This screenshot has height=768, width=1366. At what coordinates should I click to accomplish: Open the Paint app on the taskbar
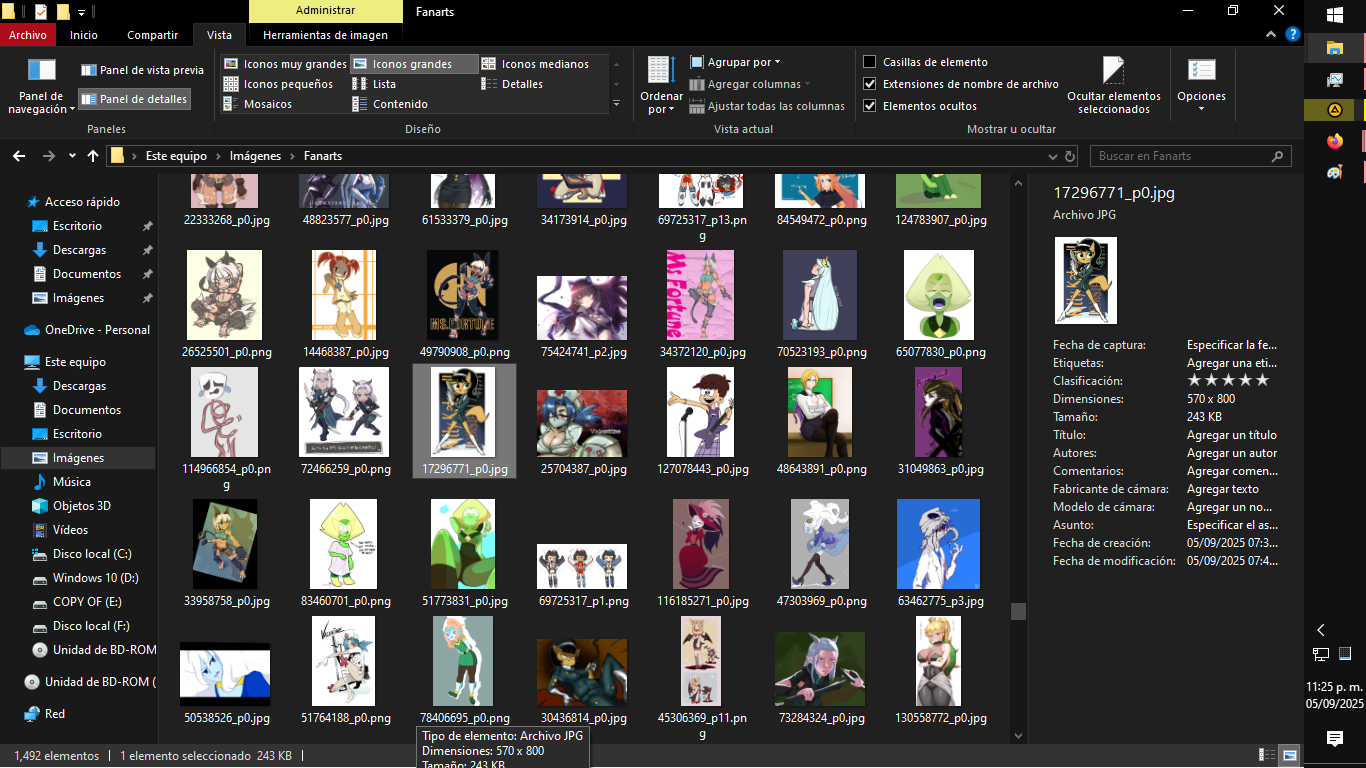[1334, 172]
